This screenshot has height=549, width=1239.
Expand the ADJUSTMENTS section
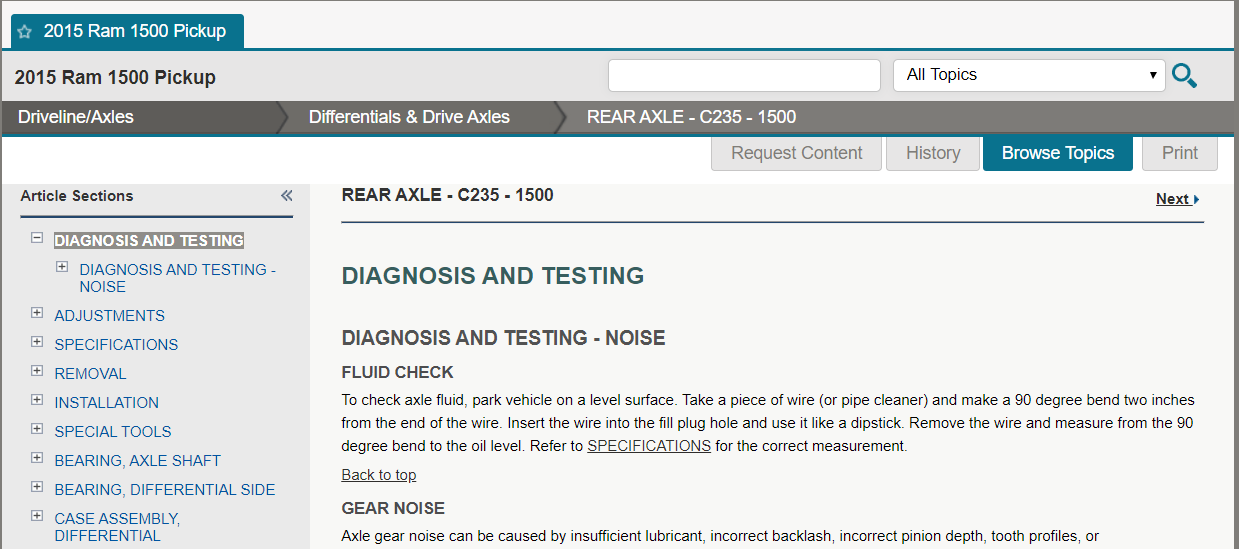(37, 313)
